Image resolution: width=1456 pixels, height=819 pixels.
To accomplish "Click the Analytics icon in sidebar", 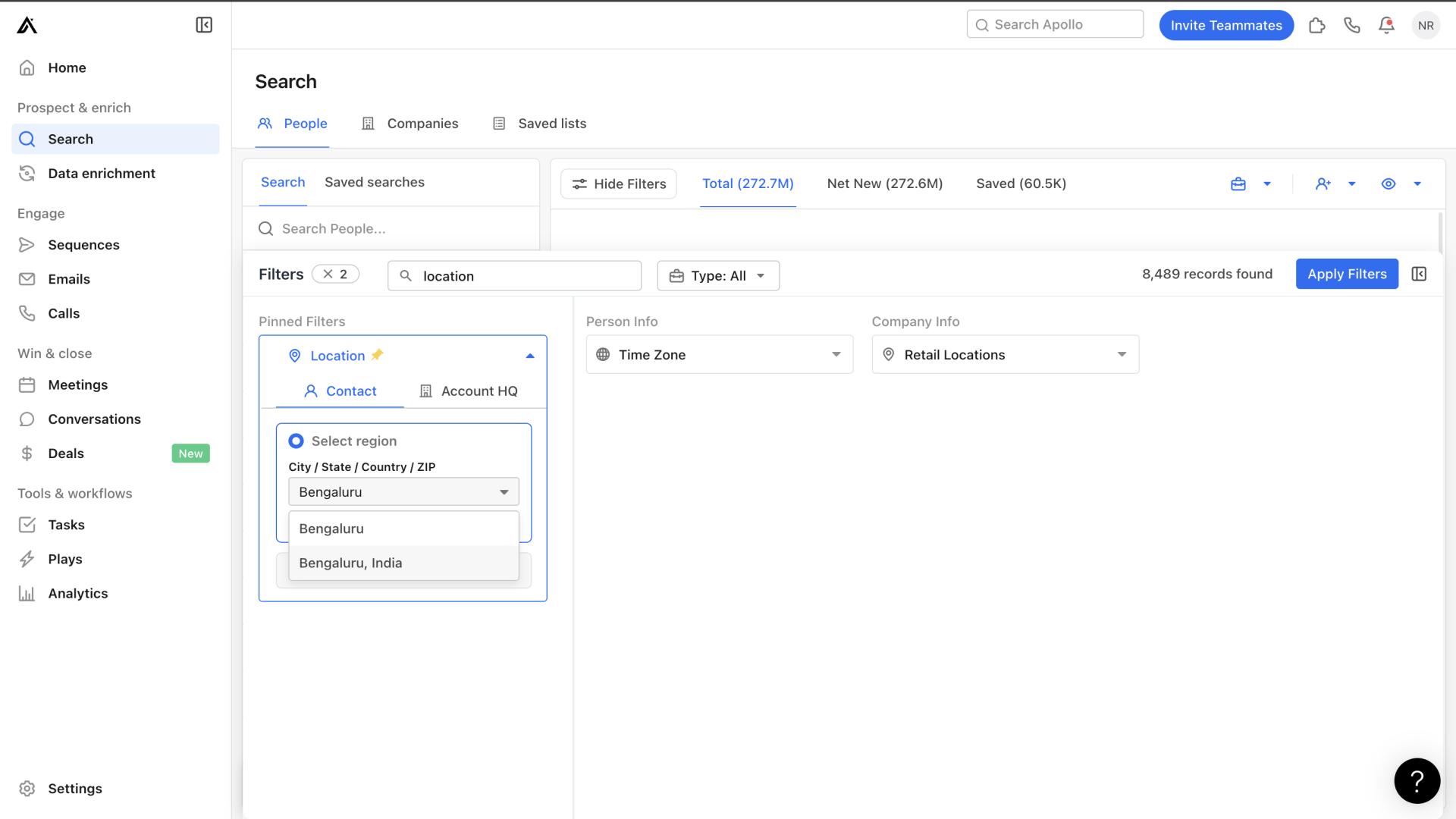I will pos(27,593).
